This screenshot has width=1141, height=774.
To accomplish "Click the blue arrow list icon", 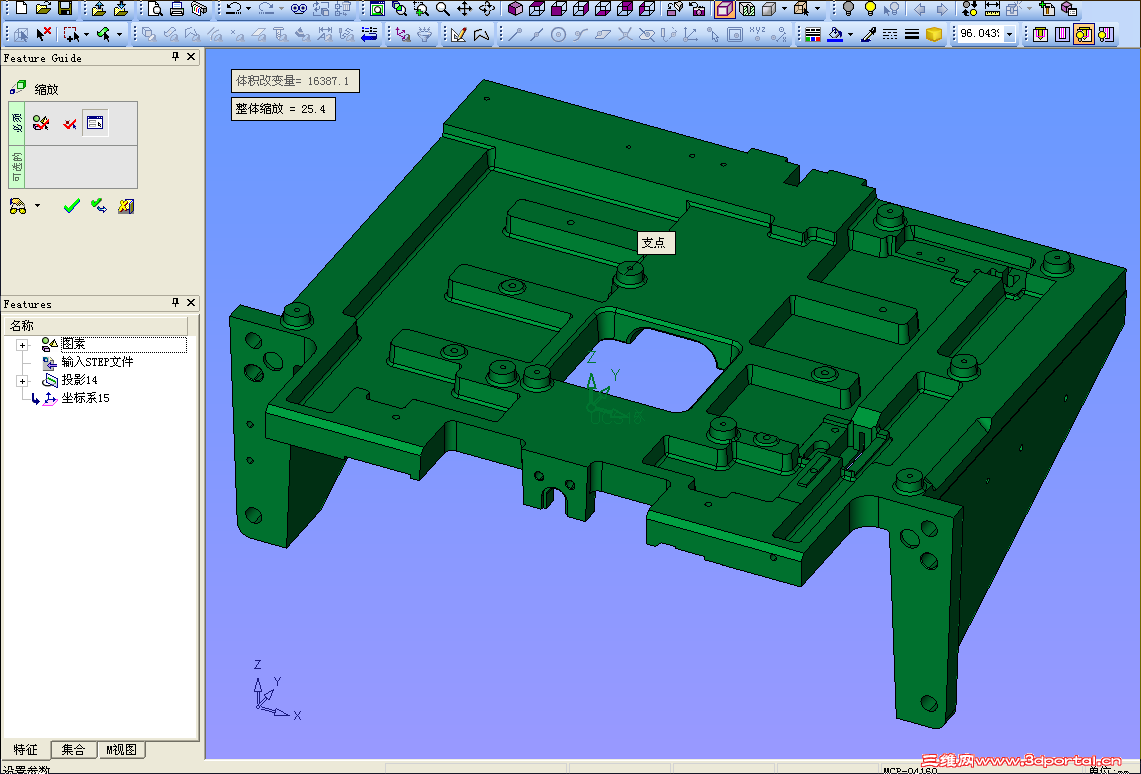I will coord(370,33).
